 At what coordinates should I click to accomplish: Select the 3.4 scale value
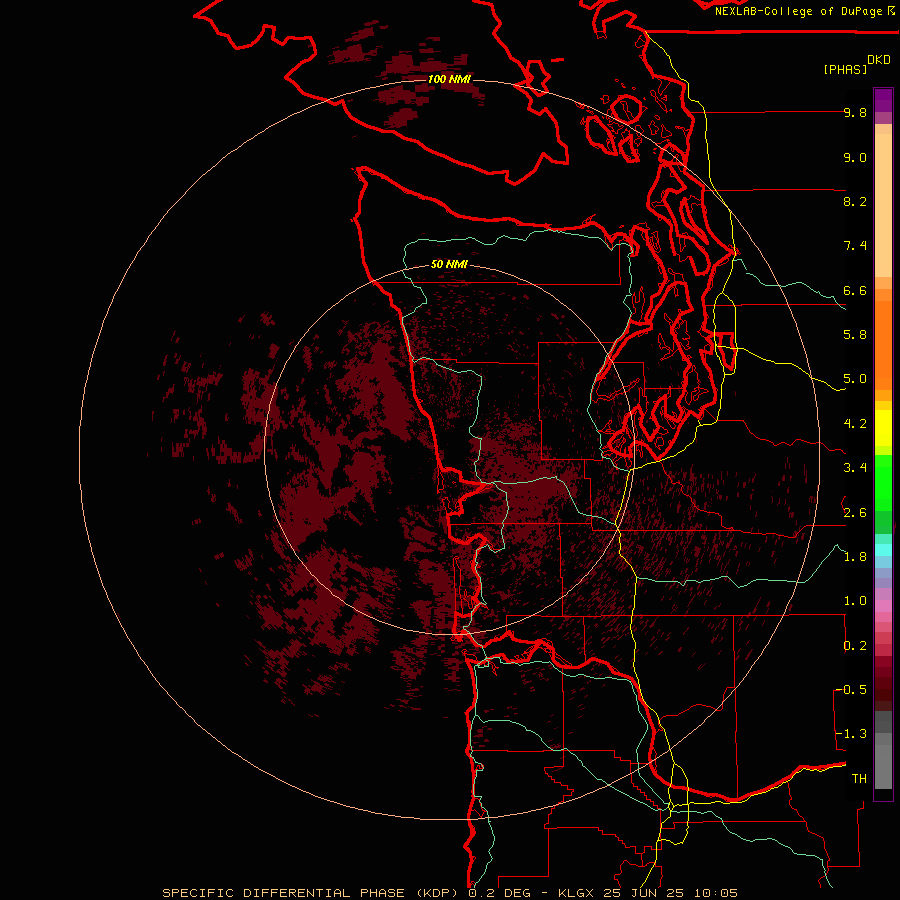click(855, 468)
